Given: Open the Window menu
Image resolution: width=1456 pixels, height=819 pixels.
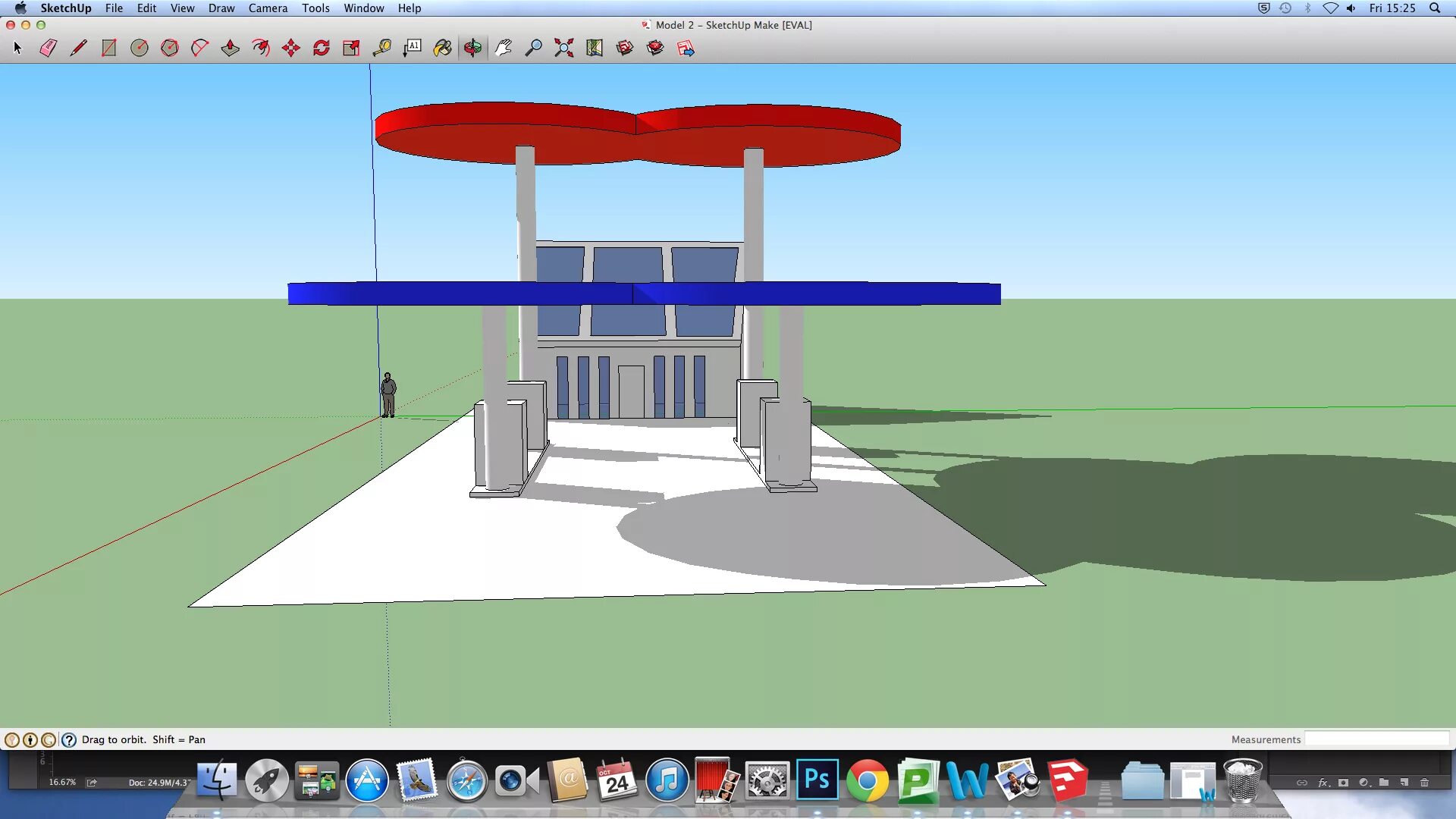Looking at the screenshot, I should [x=363, y=8].
